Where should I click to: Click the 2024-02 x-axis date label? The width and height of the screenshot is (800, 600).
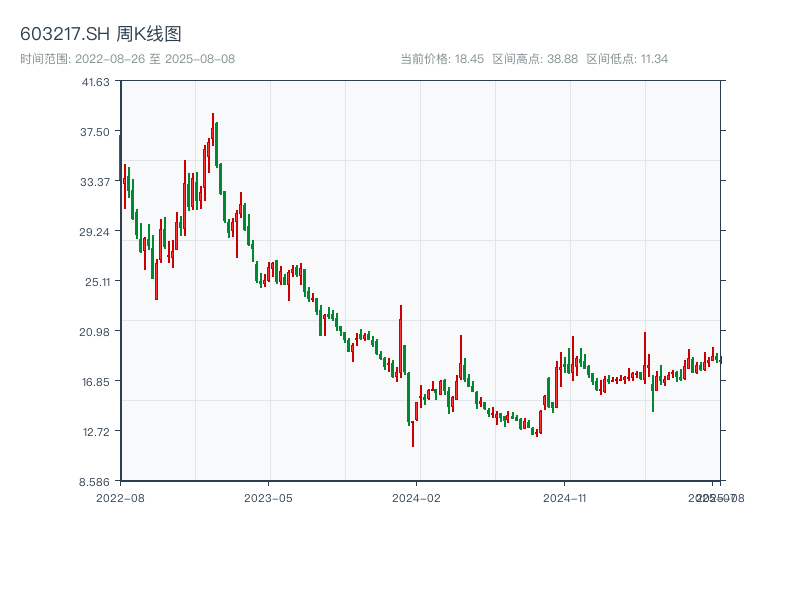pyautogui.click(x=417, y=497)
